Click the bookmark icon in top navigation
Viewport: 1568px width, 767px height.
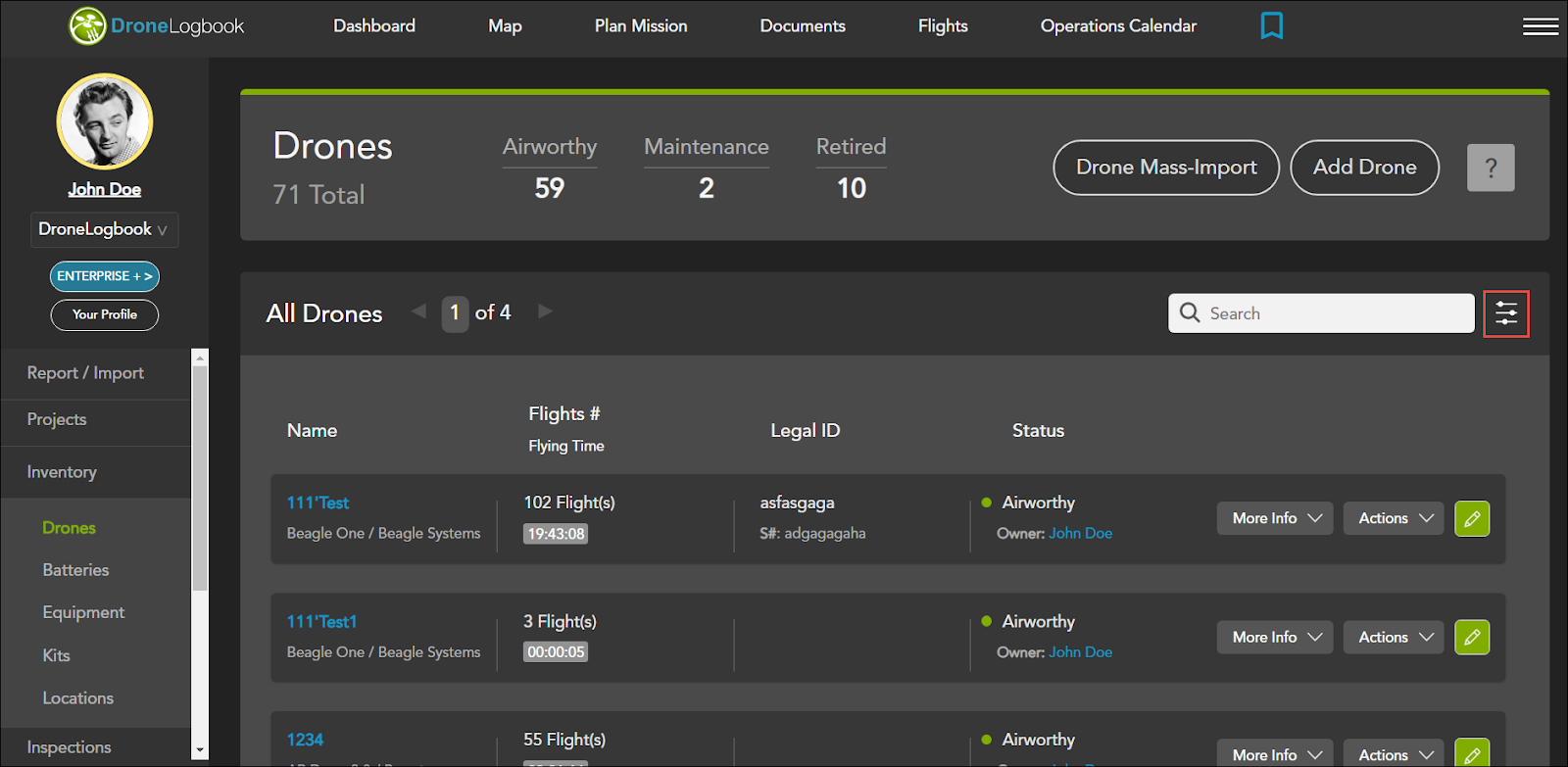1271,25
